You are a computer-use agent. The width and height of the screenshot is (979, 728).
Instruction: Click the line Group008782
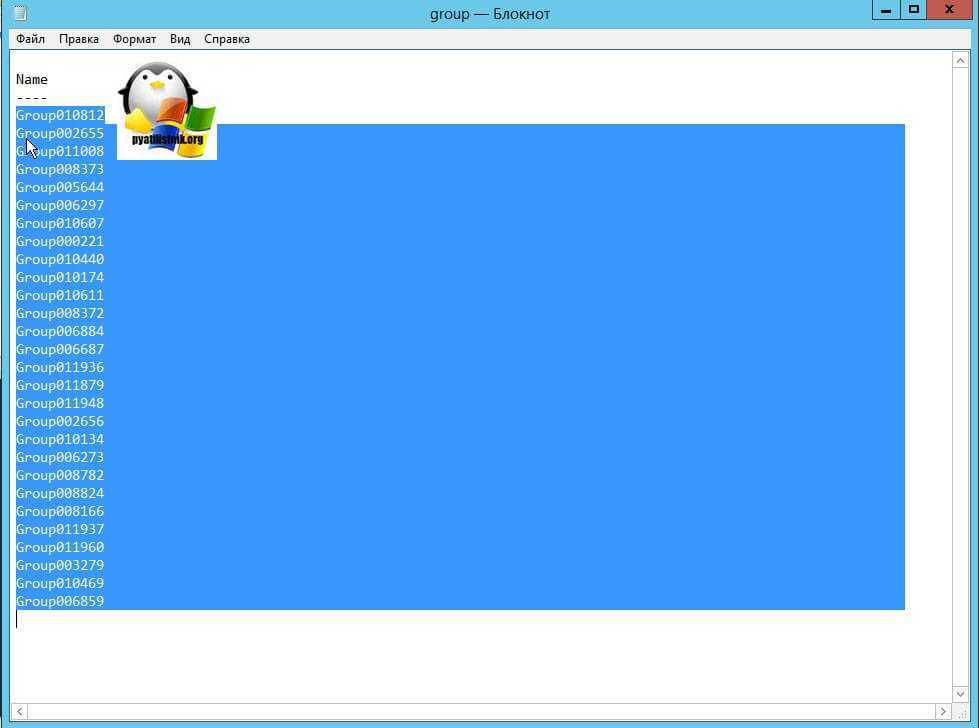60,476
